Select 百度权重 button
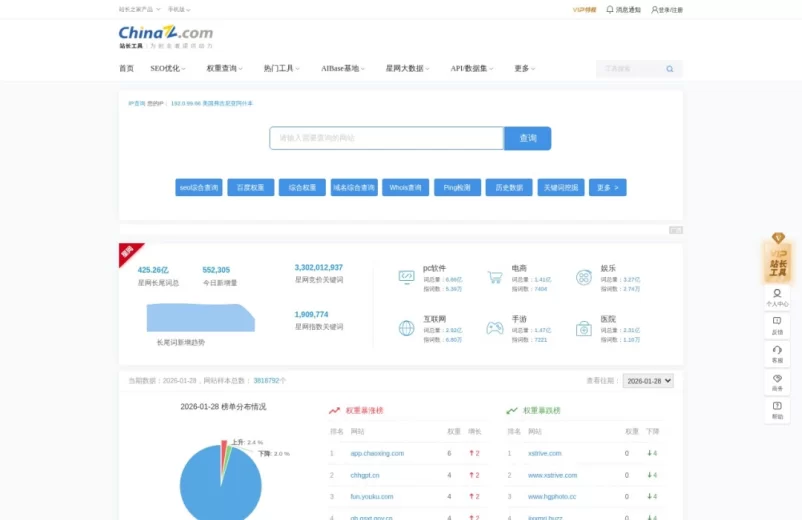The width and height of the screenshot is (802, 520). 251,188
